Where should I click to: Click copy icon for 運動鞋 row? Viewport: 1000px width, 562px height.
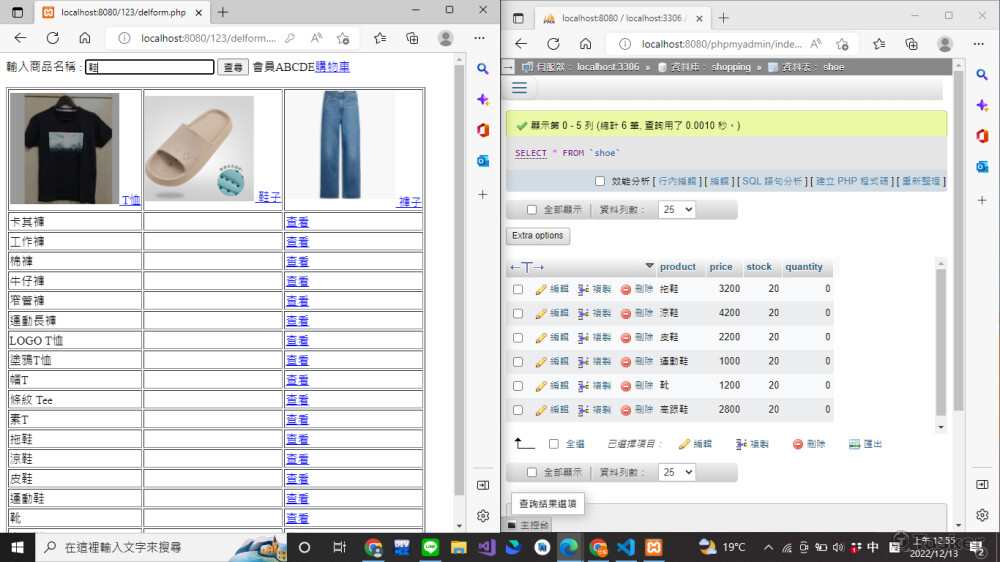(583, 362)
